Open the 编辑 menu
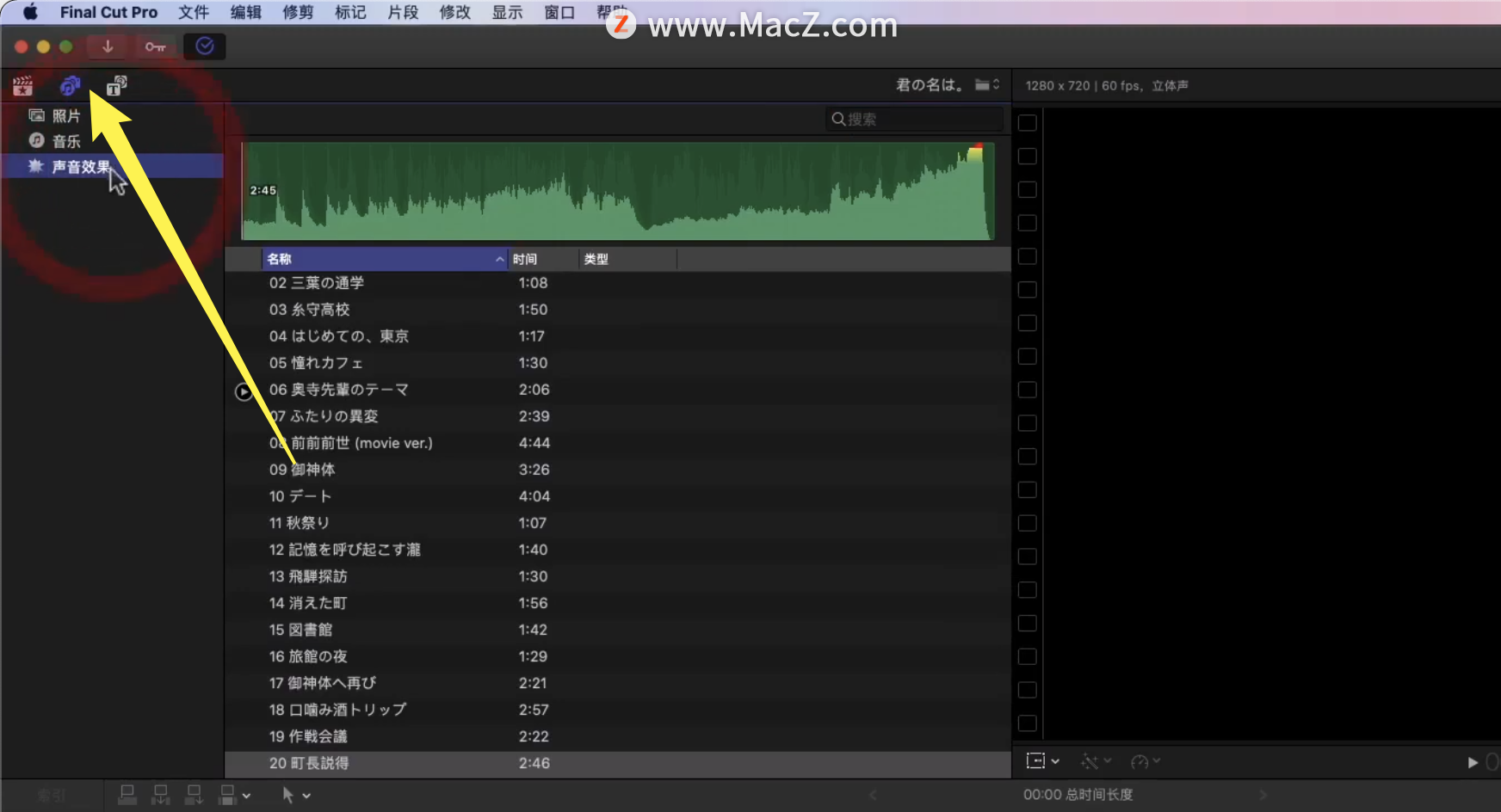1501x812 pixels. (246, 12)
